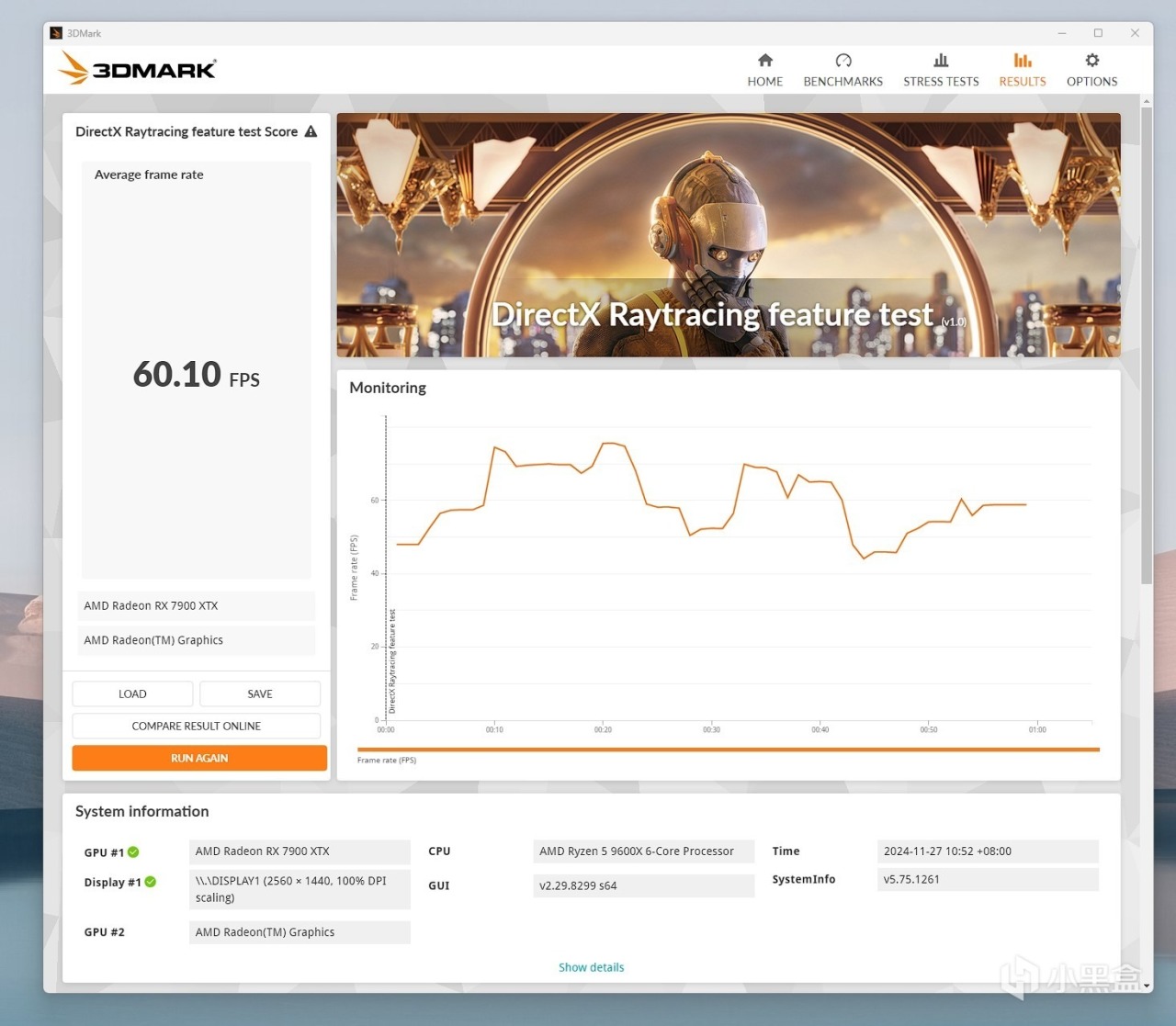Click the GPU #2 value in System information
This screenshot has width=1176, height=1026.
300,932
